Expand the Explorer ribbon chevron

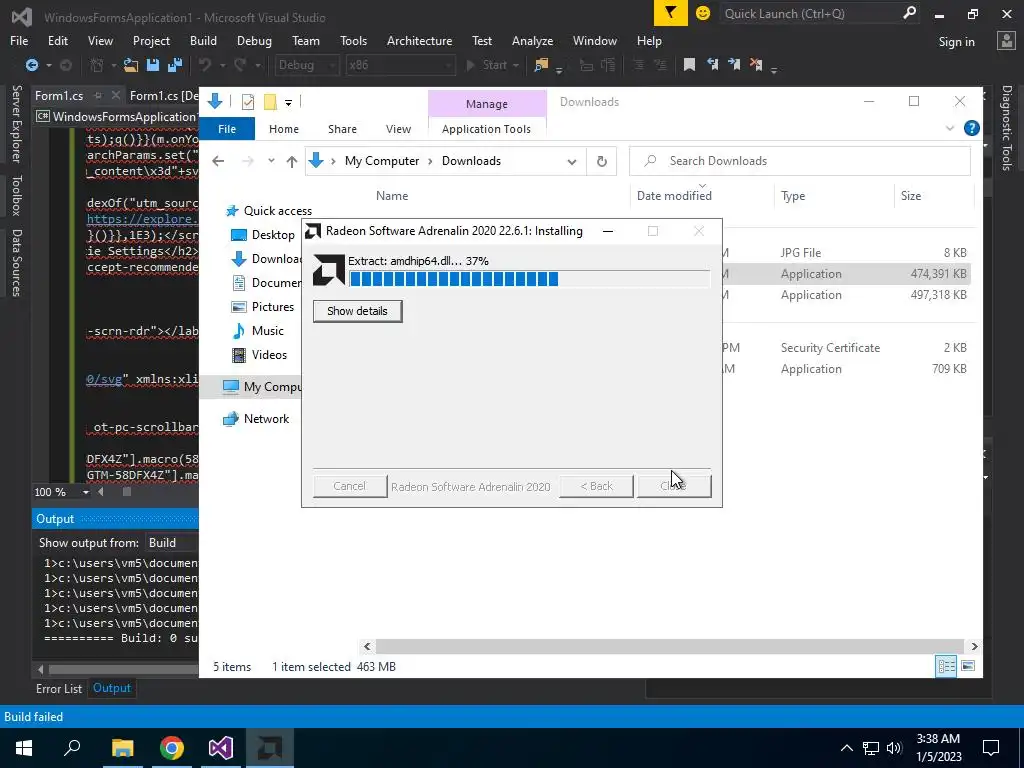click(950, 129)
